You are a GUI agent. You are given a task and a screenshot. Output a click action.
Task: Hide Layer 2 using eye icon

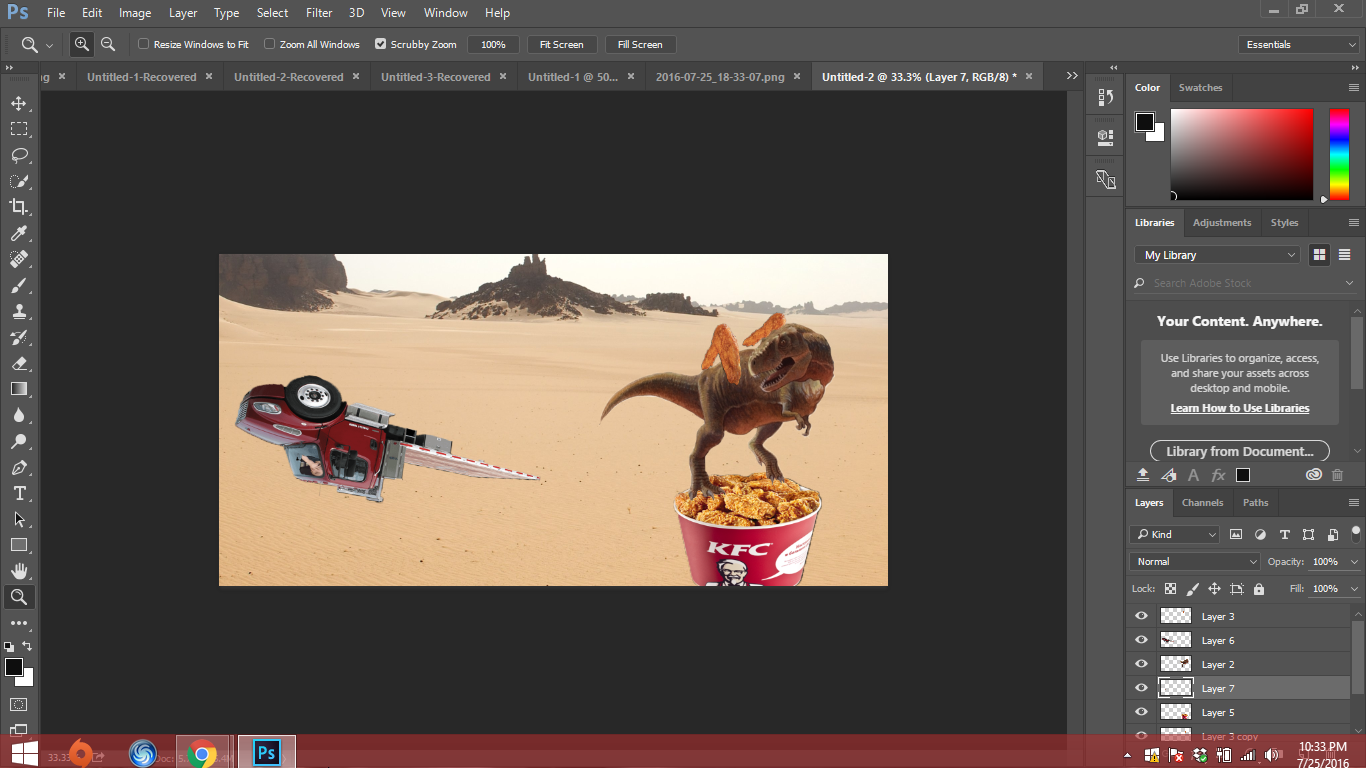coord(1141,664)
